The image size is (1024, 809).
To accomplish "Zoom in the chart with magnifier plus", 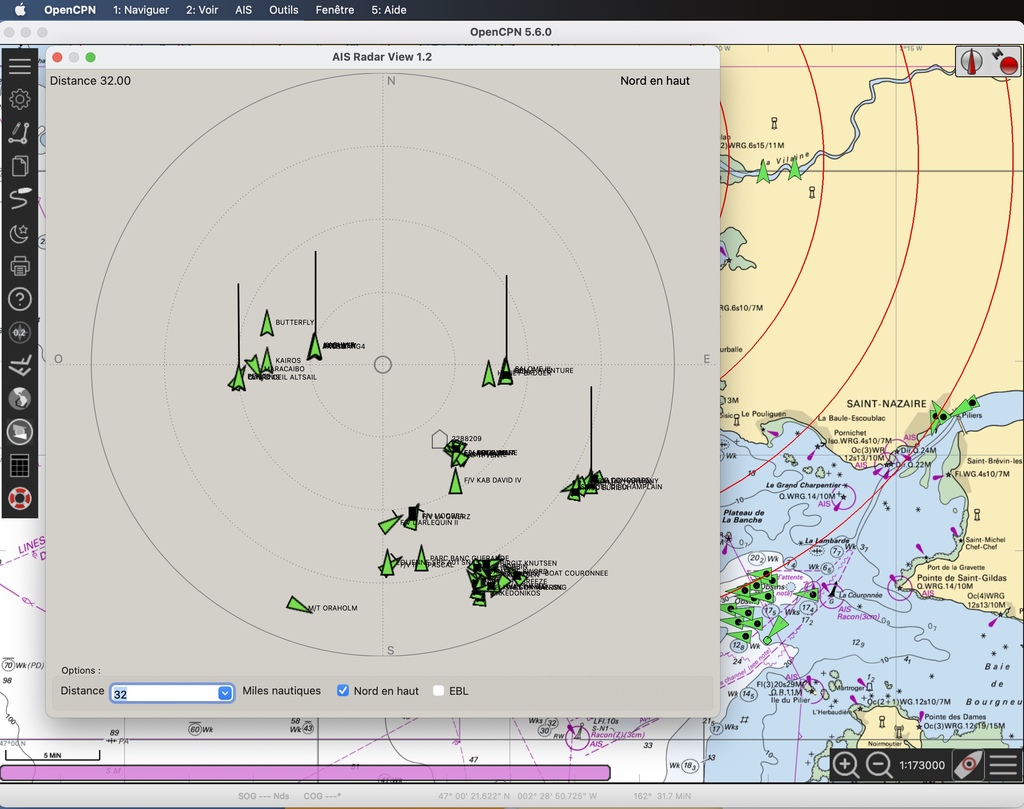I will pos(845,765).
